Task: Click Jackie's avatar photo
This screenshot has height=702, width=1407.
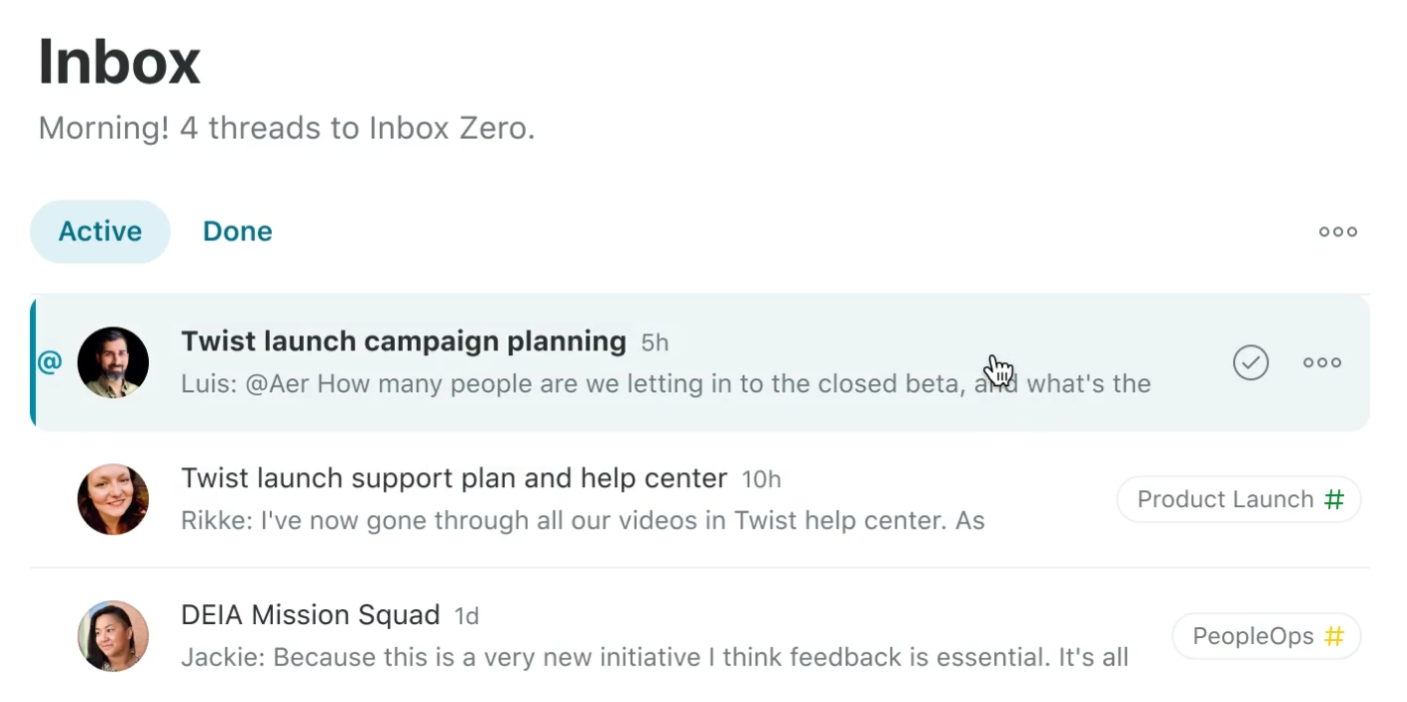Action: coord(113,636)
